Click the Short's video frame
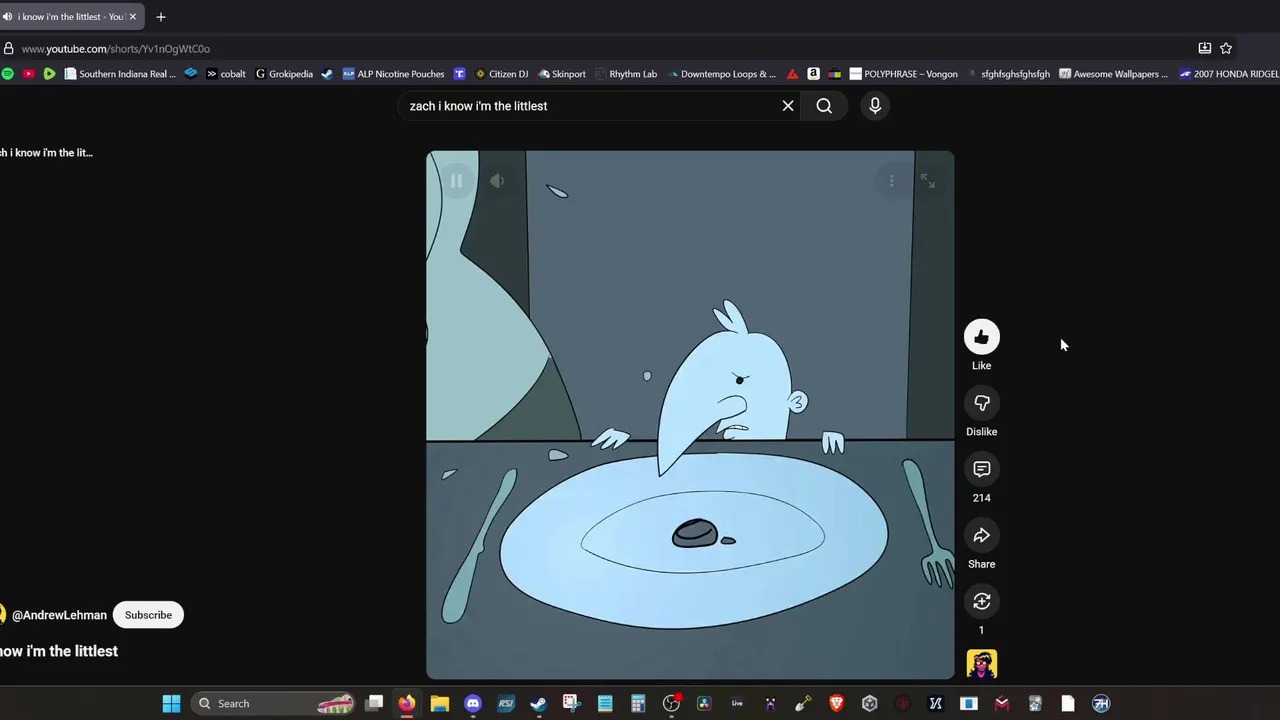 (690, 415)
